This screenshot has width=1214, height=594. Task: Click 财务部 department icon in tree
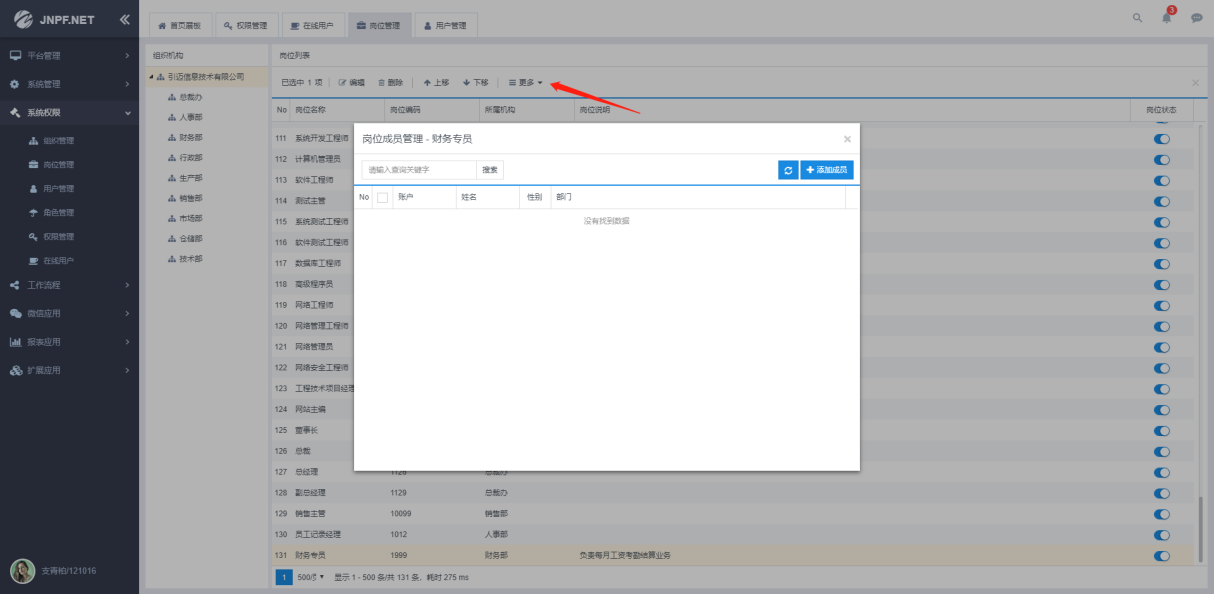(172, 137)
